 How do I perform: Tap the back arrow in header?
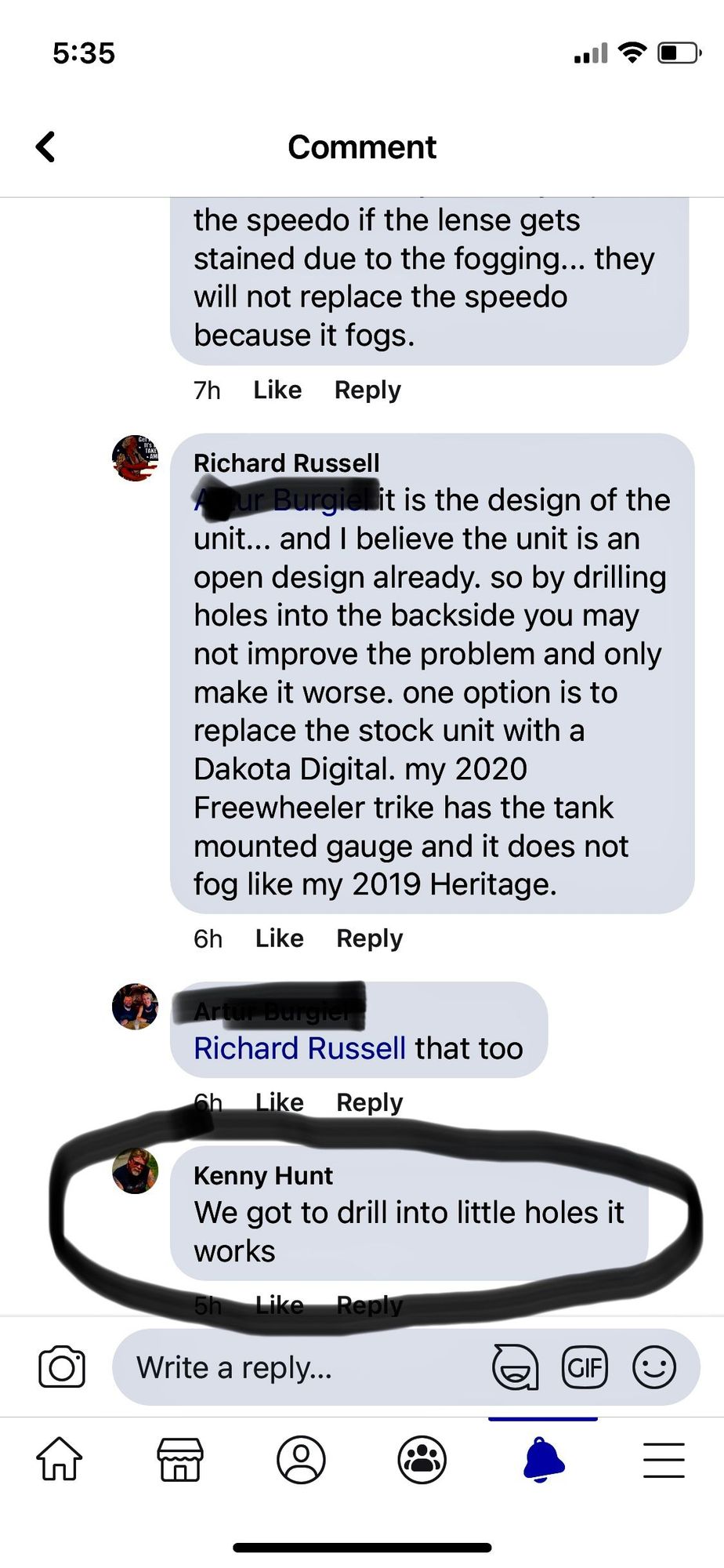(46, 147)
